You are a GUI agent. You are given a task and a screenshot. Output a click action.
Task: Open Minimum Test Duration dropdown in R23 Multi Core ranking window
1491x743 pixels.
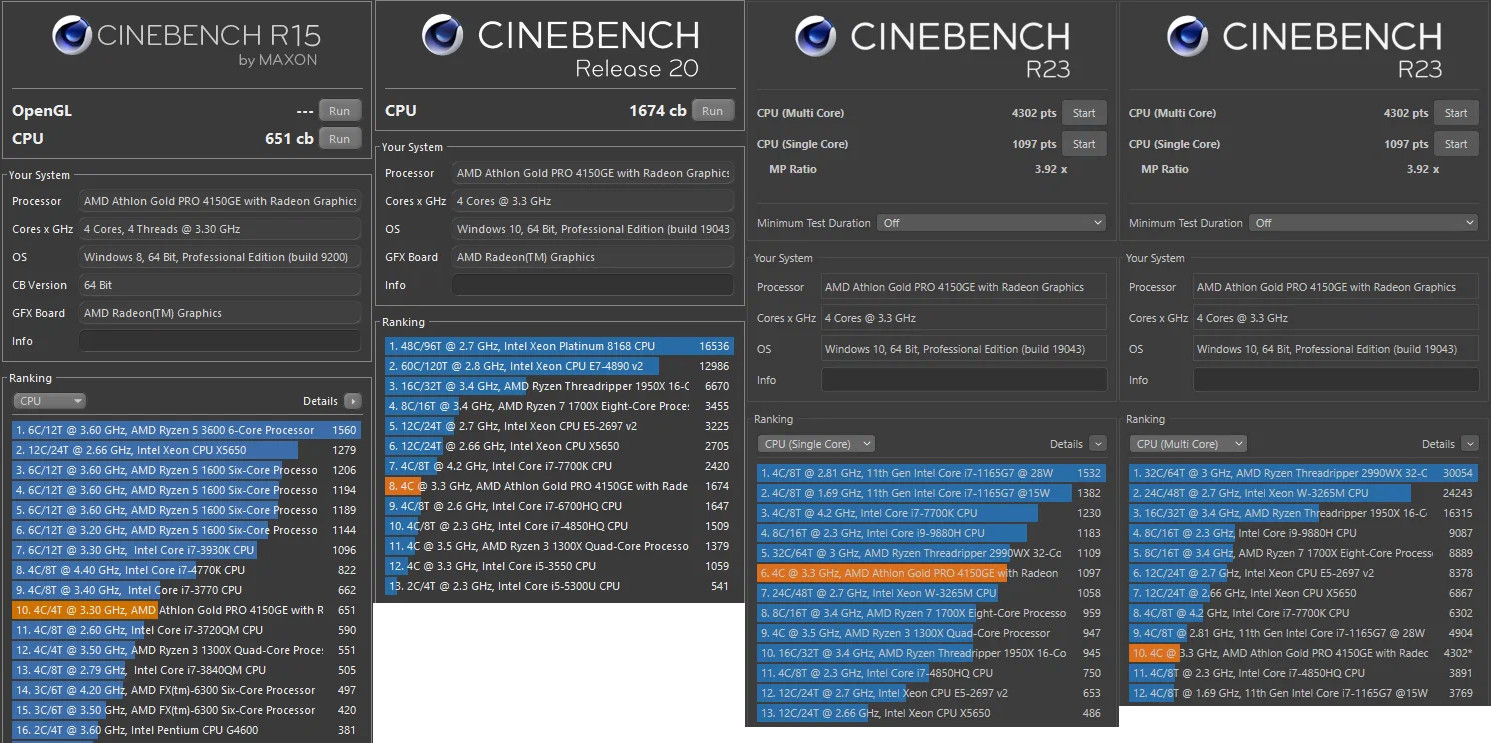pos(1363,223)
